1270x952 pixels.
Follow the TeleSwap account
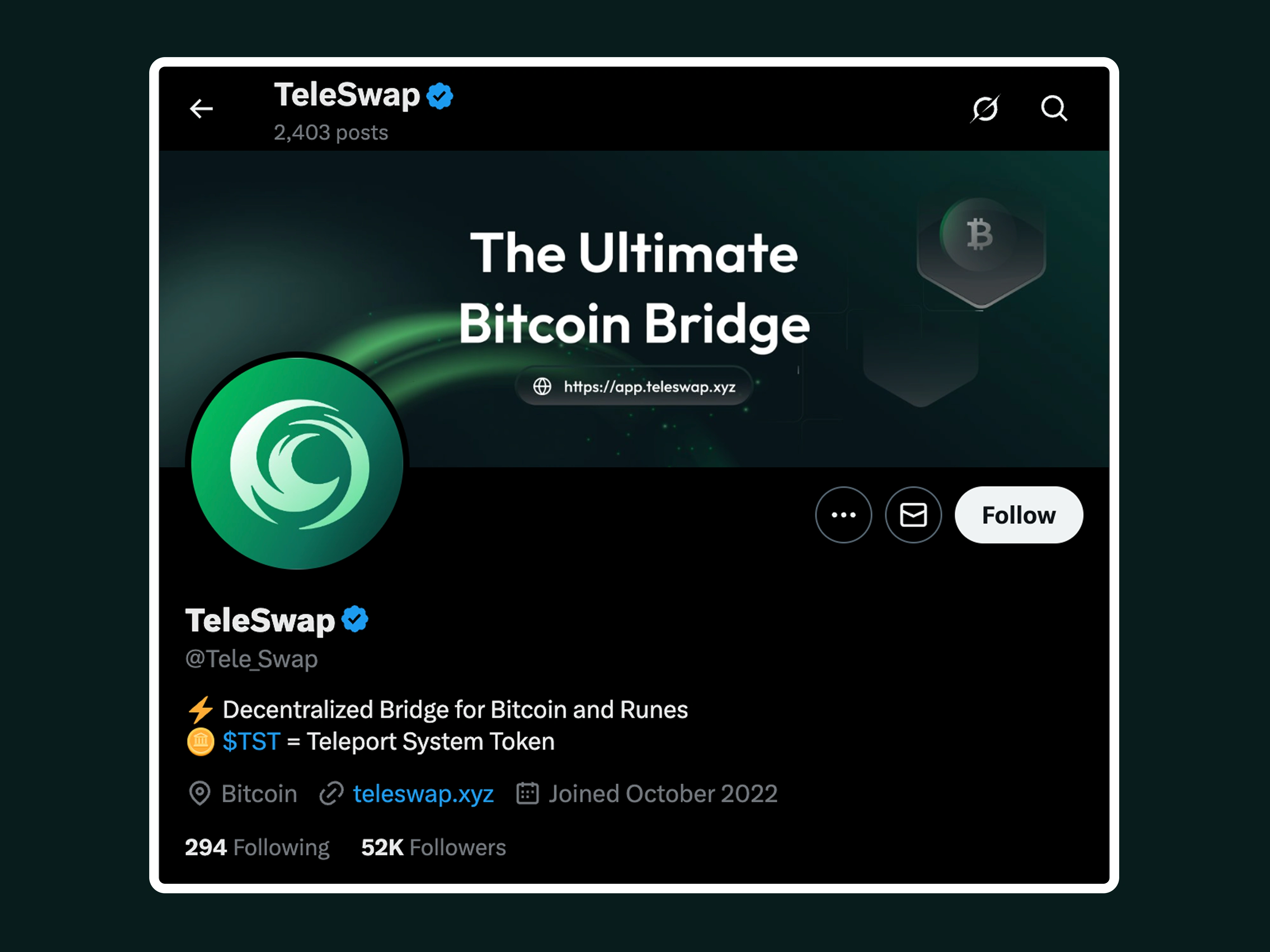(1019, 515)
